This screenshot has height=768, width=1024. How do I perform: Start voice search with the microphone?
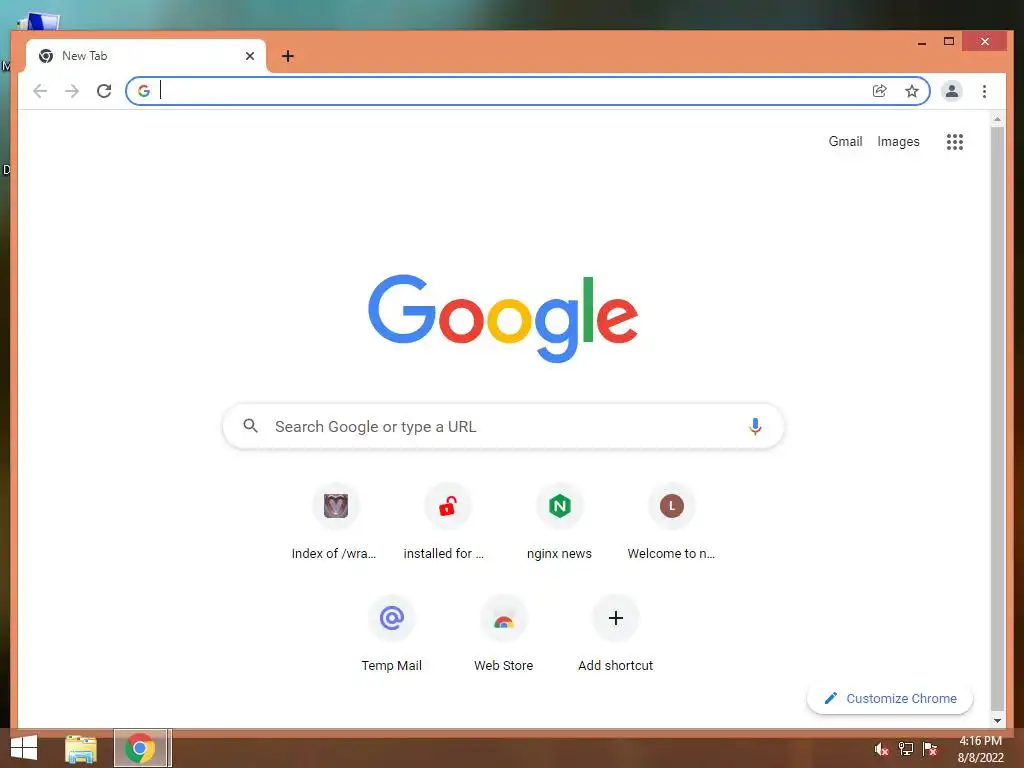pos(755,426)
